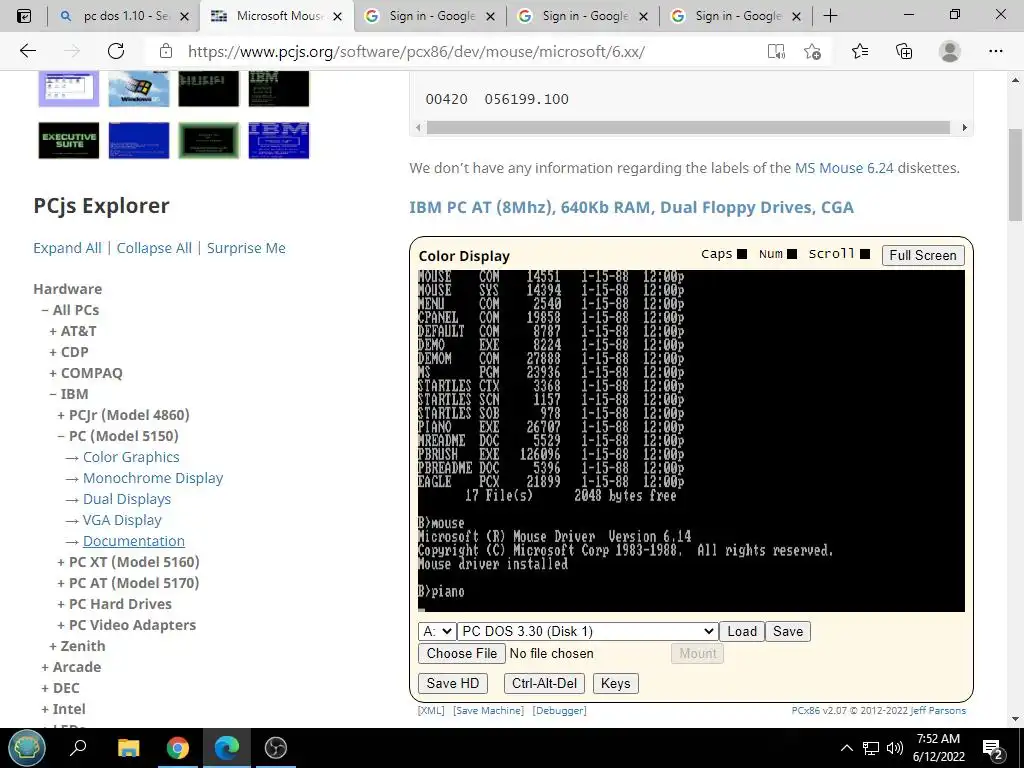
Task: Expand the Arcade tree node
Action: 71,667
